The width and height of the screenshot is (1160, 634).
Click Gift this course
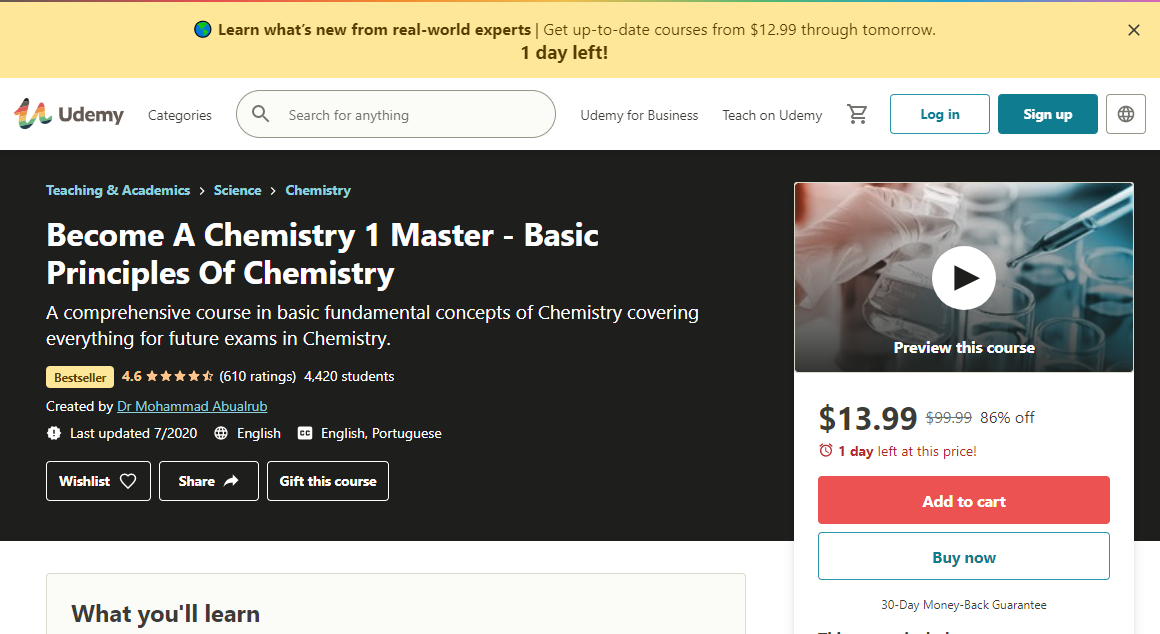[328, 481]
